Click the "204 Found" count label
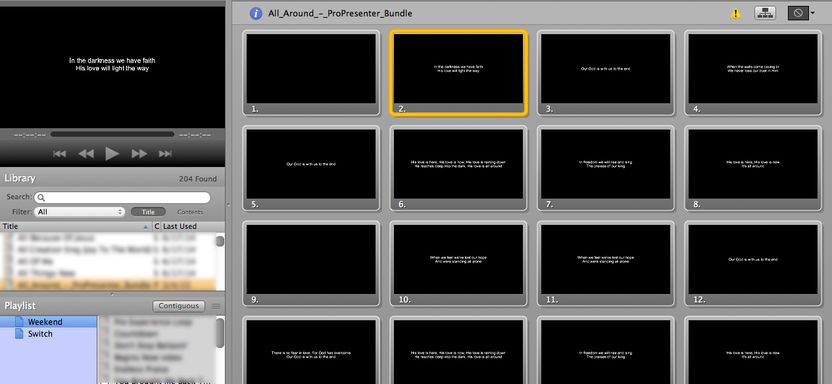832x384 pixels. [198, 179]
